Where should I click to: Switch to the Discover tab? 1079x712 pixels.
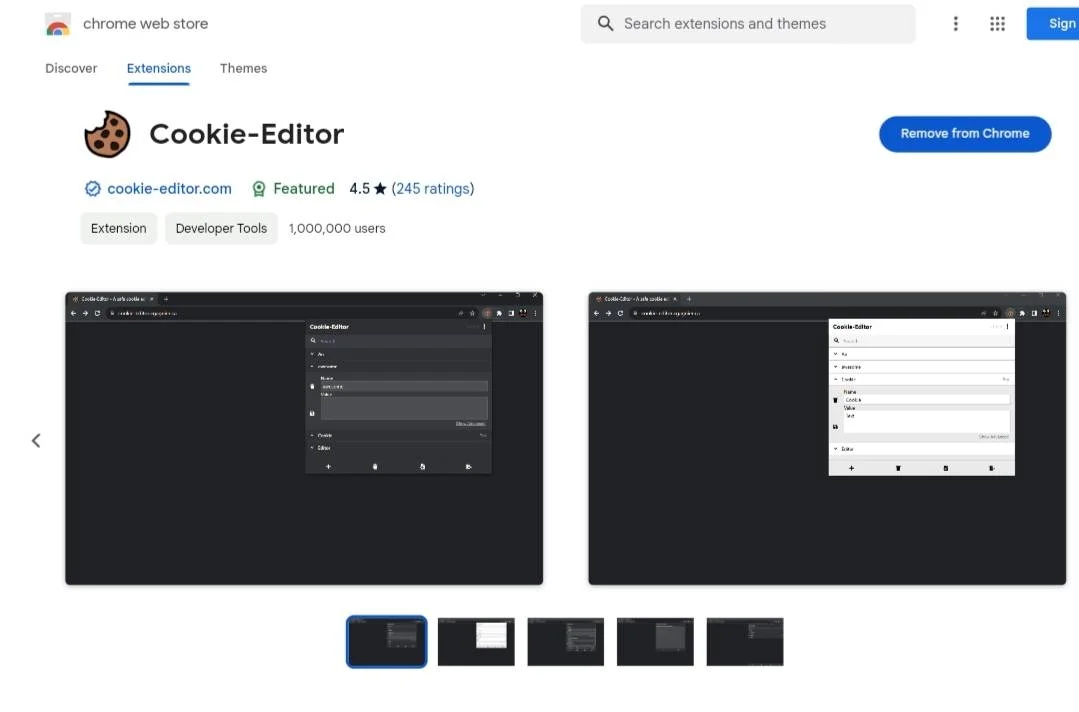click(x=72, y=68)
